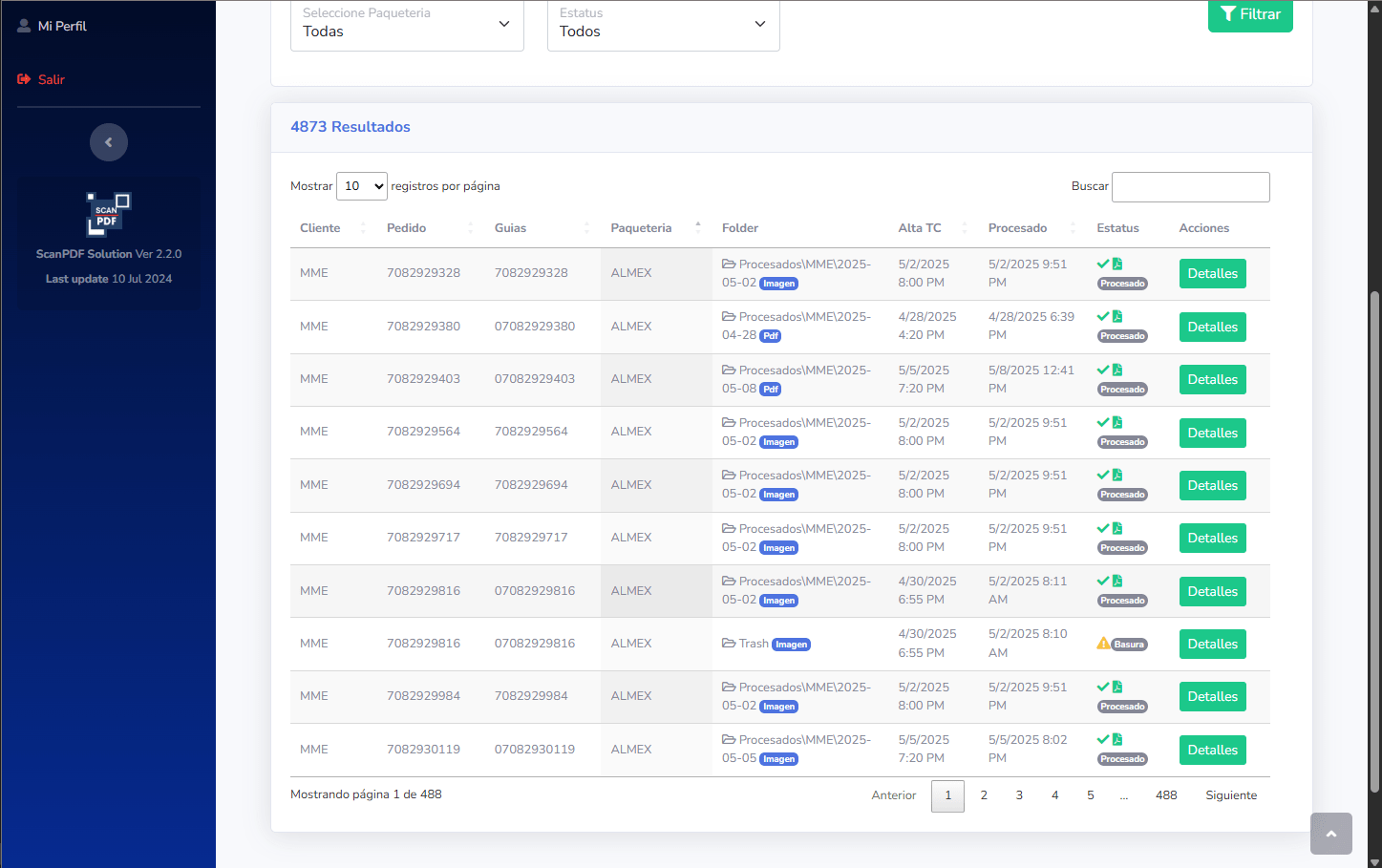Screen dimensions: 1382x868
Task: Click 'Last update 10 Jul 2024' text
Action: [109, 279]
